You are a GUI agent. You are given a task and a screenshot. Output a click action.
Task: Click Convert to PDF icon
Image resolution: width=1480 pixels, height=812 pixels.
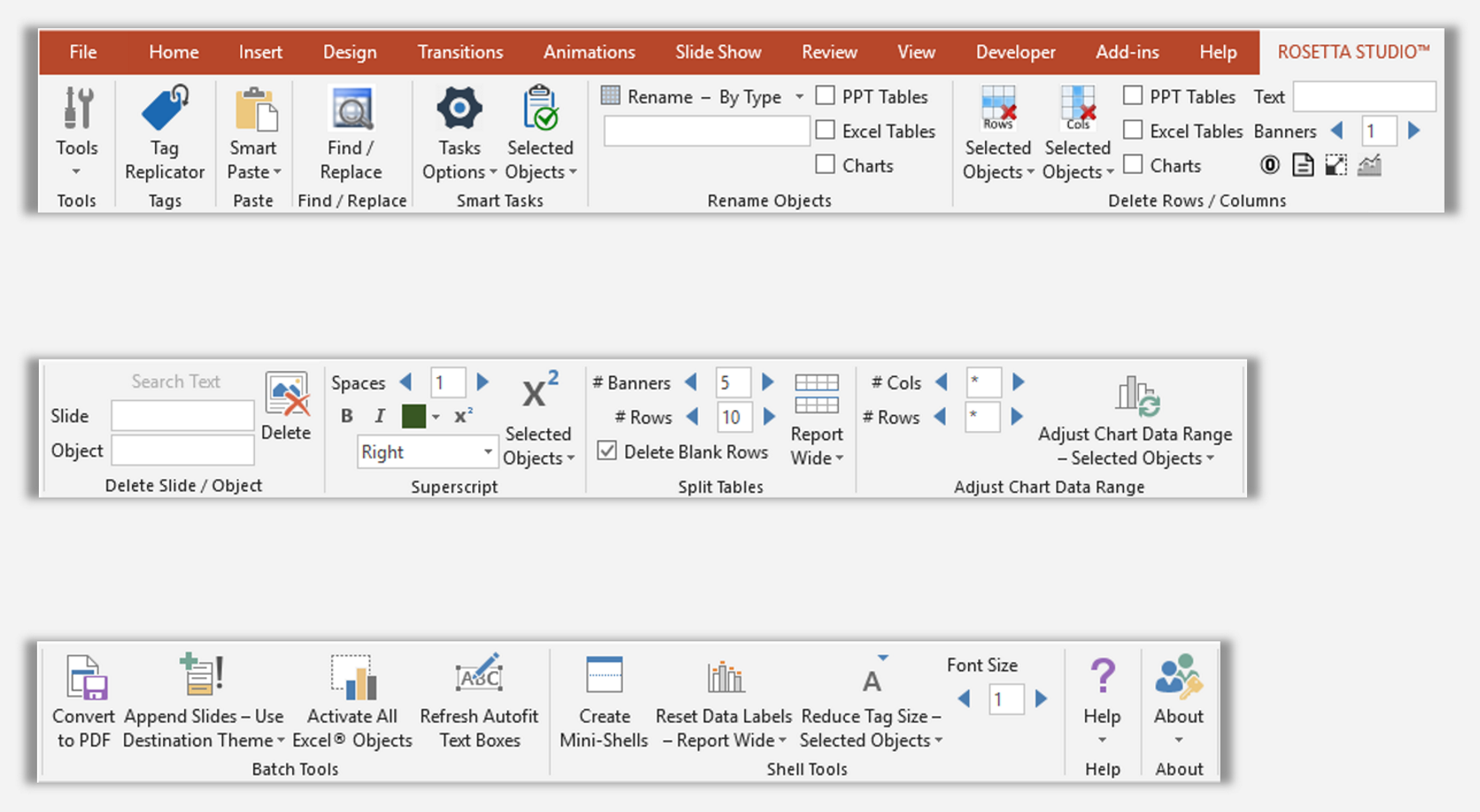pos(85,677)
